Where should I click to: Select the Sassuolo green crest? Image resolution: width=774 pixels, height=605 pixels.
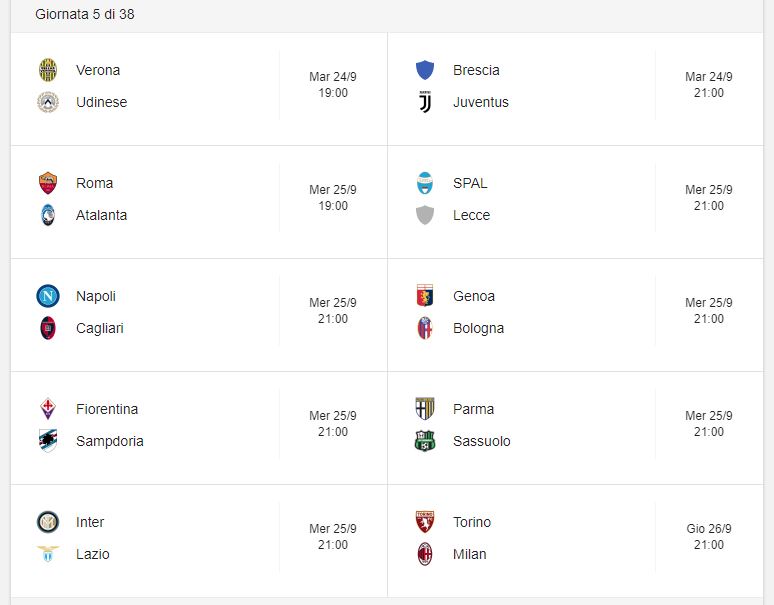pyautogui.click(x=425, y=441)
